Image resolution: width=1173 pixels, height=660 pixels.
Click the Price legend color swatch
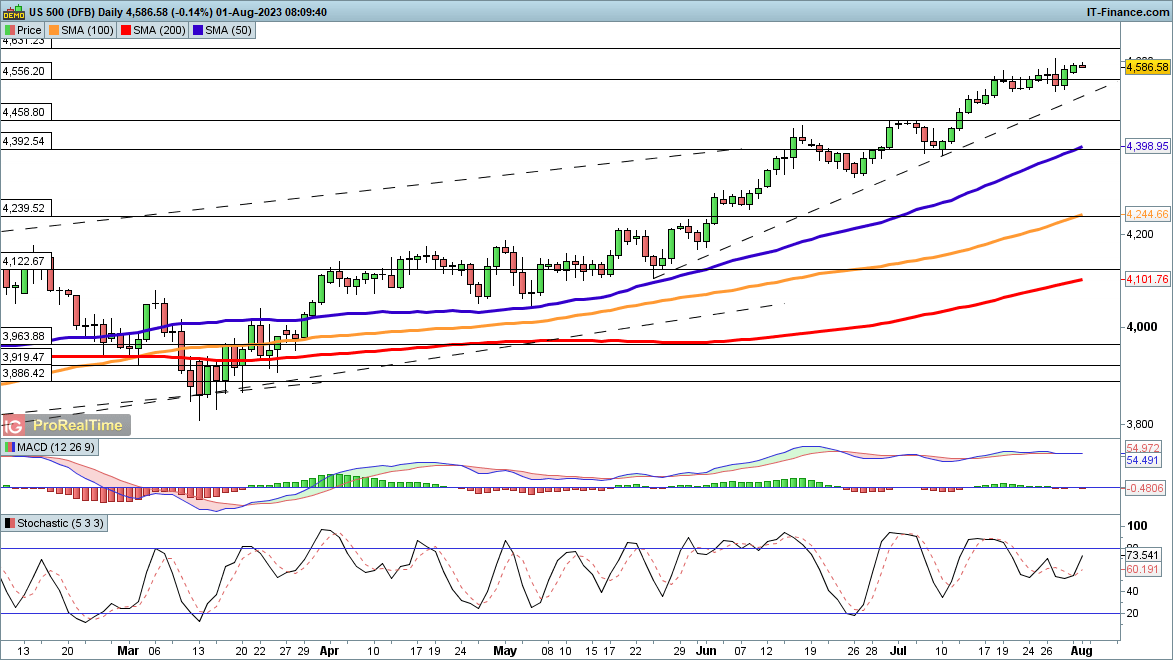(x=10, y=31)
